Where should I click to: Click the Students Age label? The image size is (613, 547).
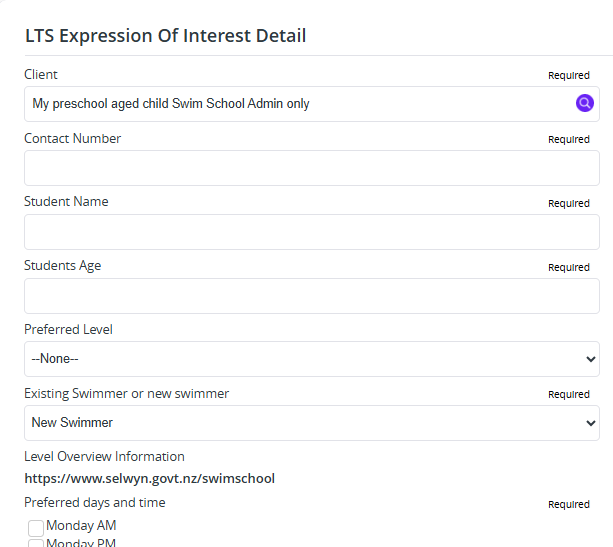[x=63, y=266]
